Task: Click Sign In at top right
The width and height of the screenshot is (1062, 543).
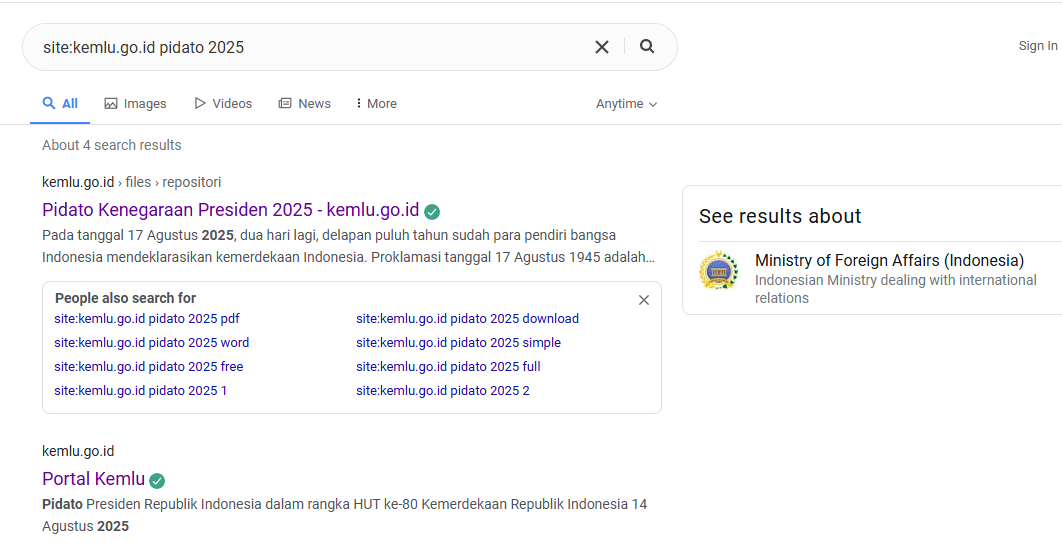Action: tap(1037, 46)
